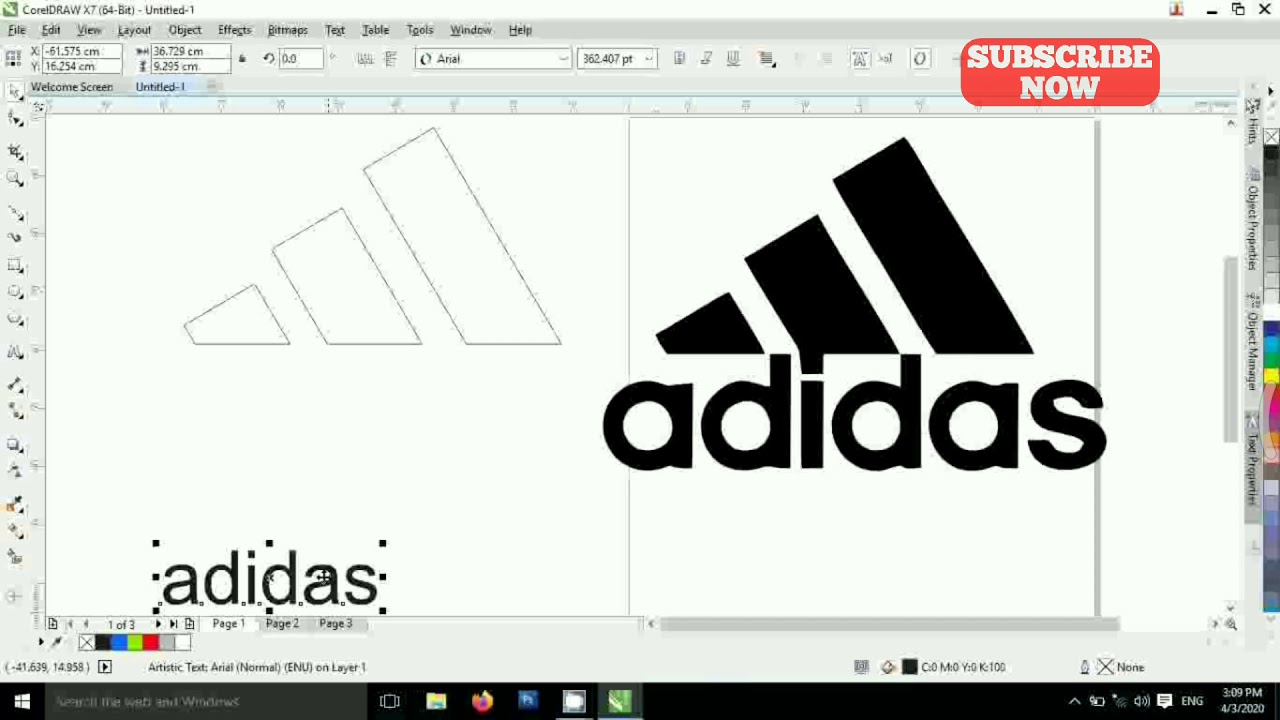Screen dimensions: 1280x720
Task: Open text alignment options
Action: 767,59
